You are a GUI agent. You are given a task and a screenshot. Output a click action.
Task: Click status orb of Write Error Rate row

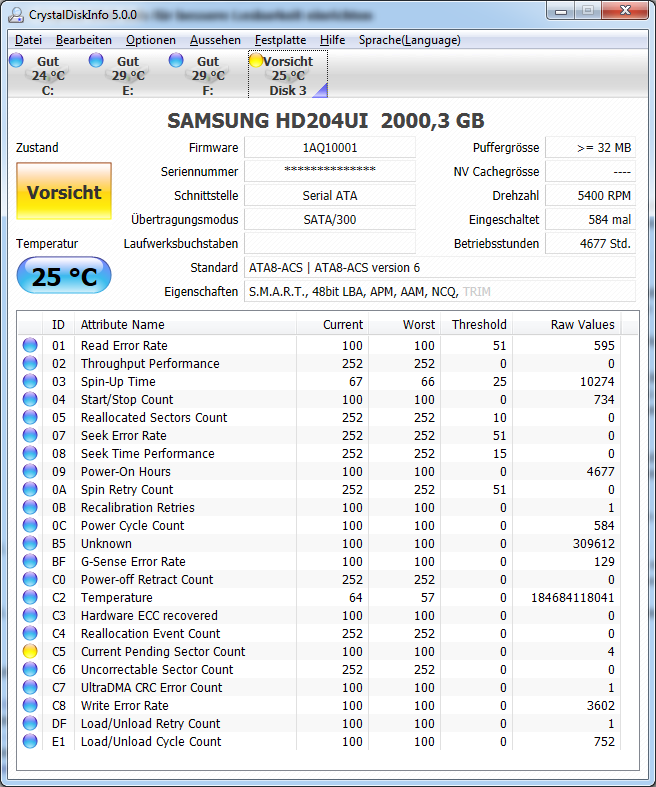30,706
